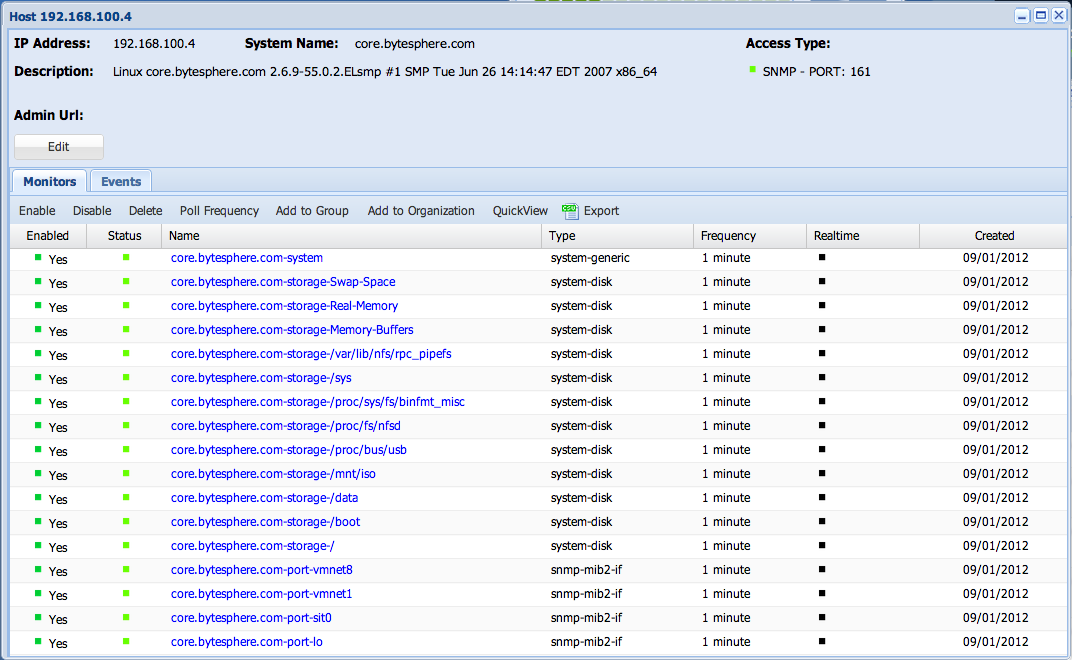Click QuickView in the monitors toolbar
The height and width of the screenshot is (660, 1072).
point(520,211)
